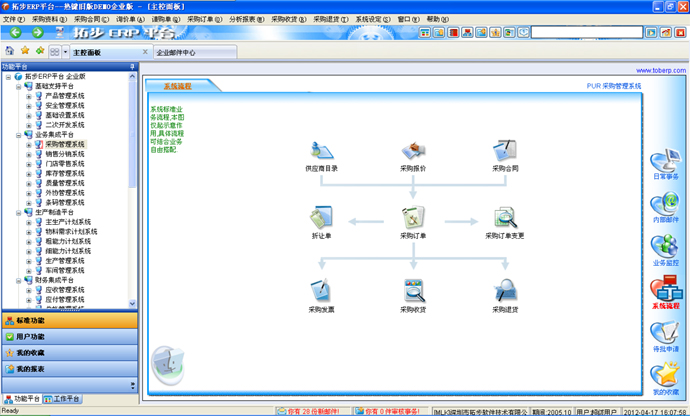The height and width of the screenshot is (416, 690).
Task: Open the 采购退货 purchase return icon
Action: 505,291
